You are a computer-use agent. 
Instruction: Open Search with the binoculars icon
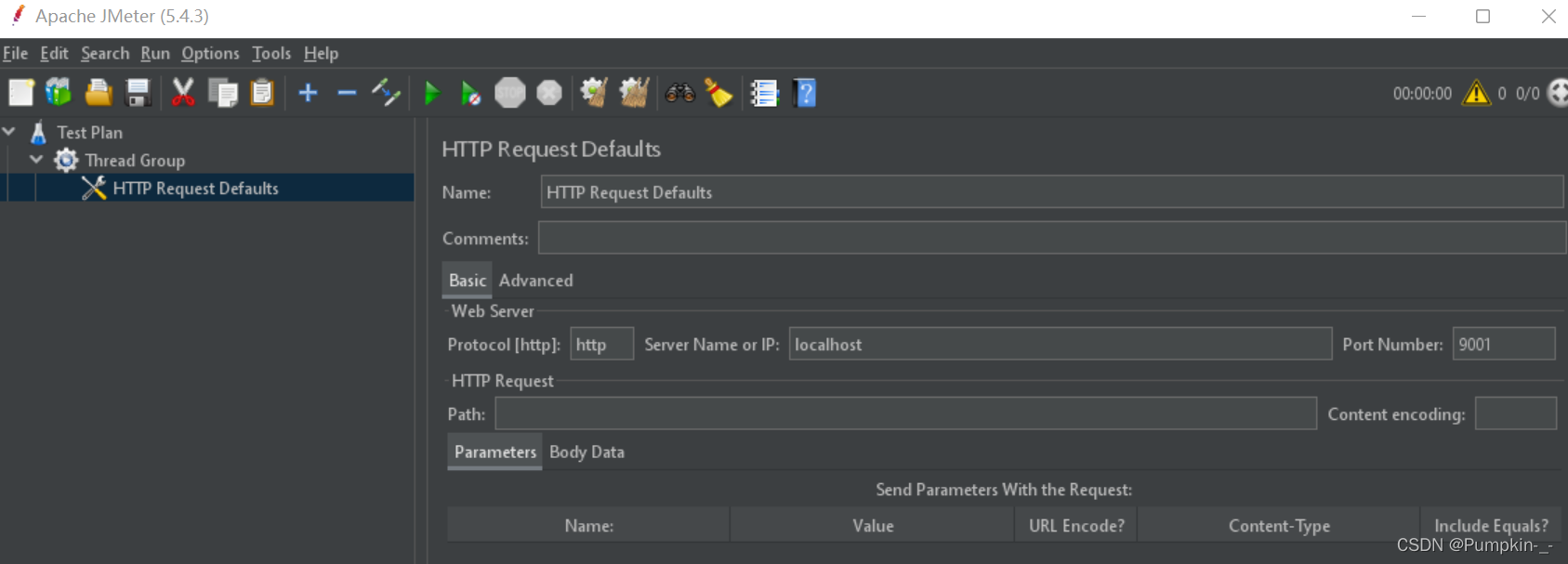point(679,93)
